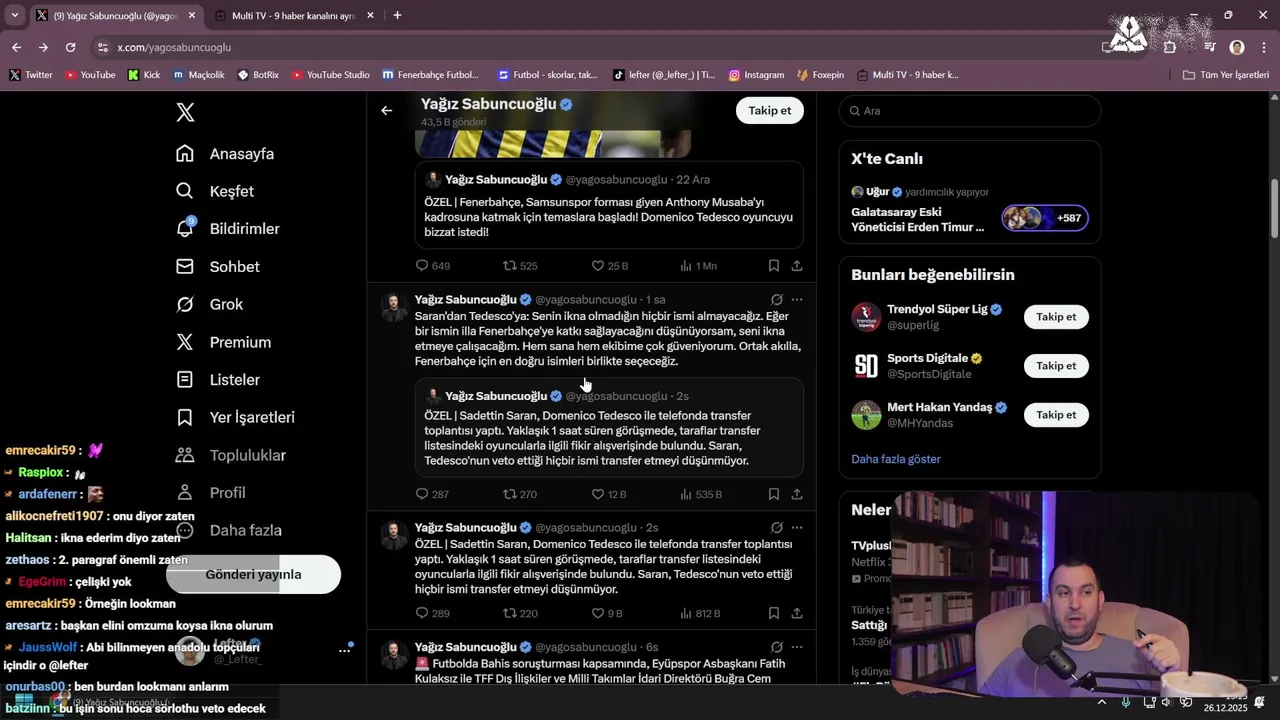Reload the page

click(70, 47)
